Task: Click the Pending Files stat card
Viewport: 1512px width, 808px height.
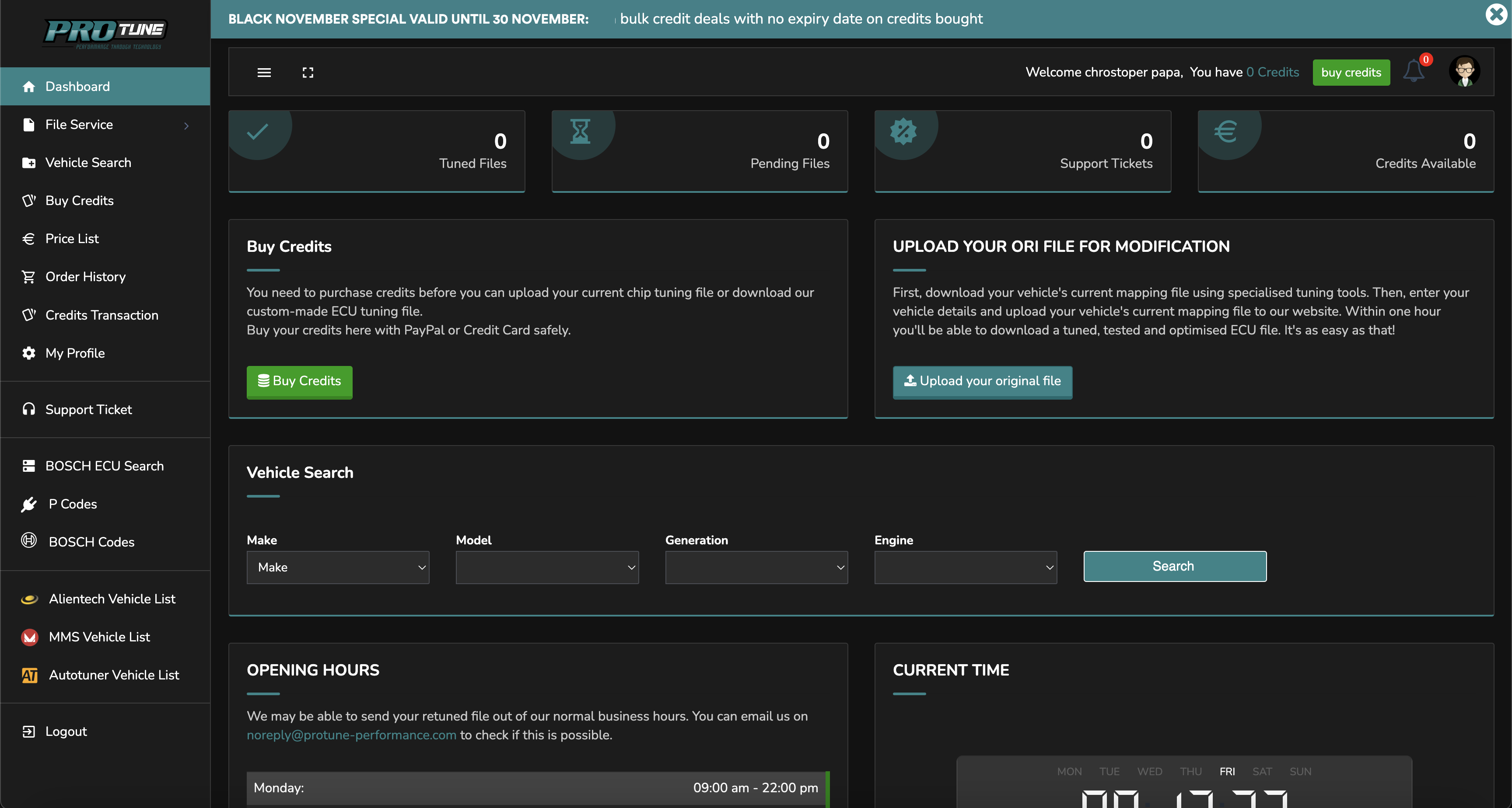Action: 700,151
